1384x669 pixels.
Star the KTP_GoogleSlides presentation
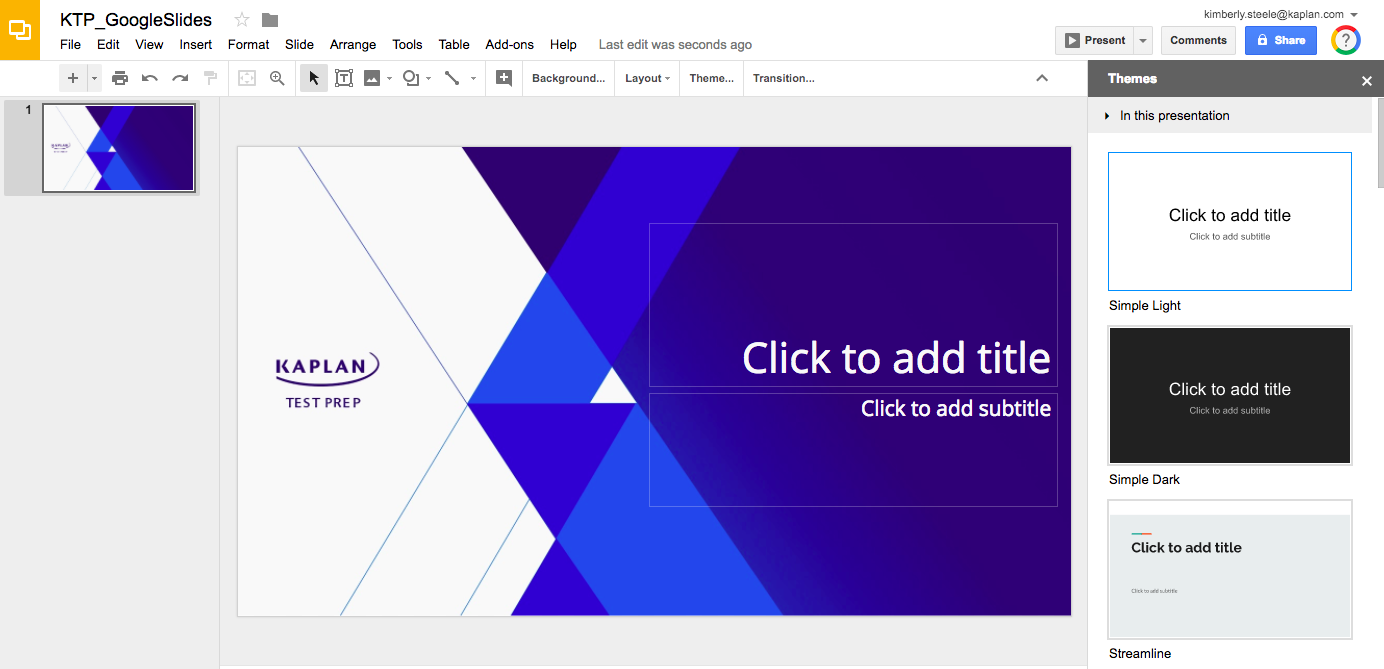(242, 20)
